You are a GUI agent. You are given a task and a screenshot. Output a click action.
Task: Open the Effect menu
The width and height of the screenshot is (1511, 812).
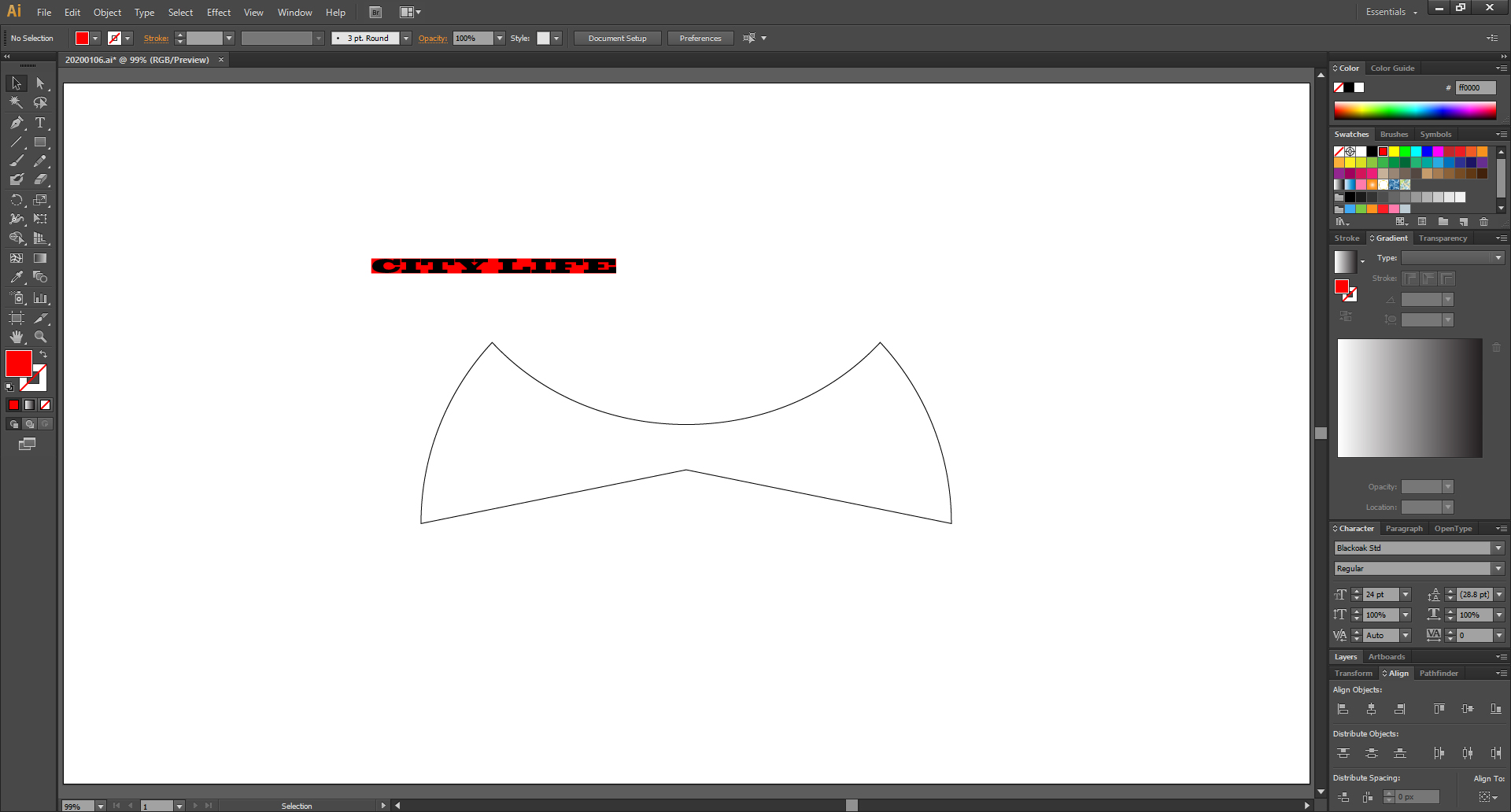click(219, 13)
